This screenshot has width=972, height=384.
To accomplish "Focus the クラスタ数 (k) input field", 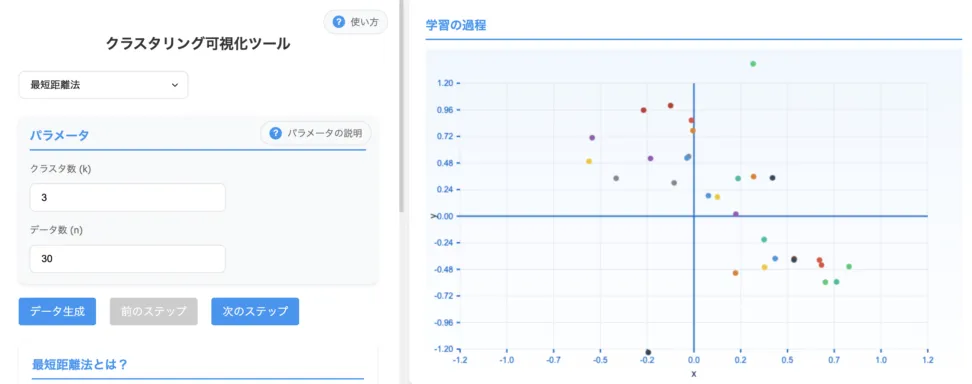I will pyautogui.click(x=128, y=197).
